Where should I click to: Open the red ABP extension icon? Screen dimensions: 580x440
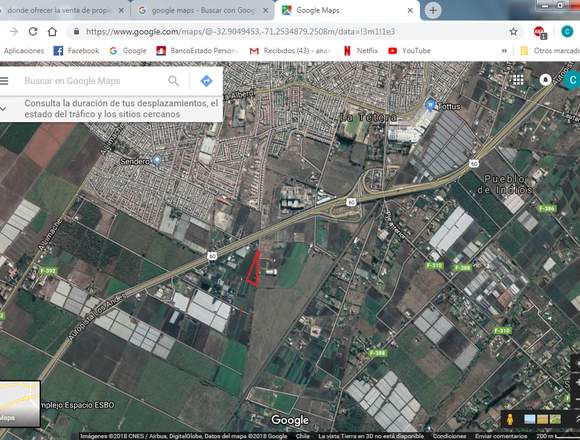[x=540, y=32]
